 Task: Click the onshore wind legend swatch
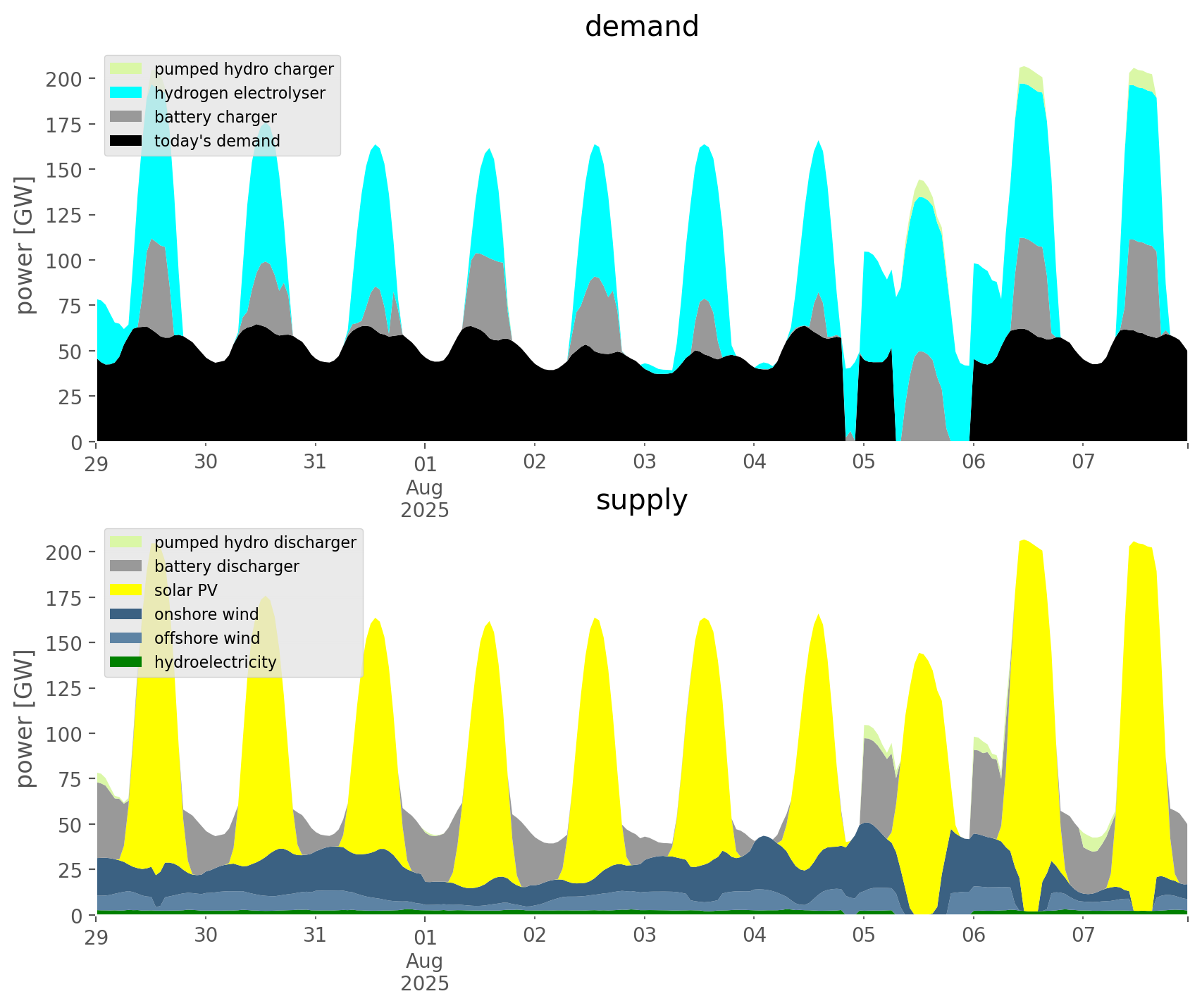(x=127, y=614)
